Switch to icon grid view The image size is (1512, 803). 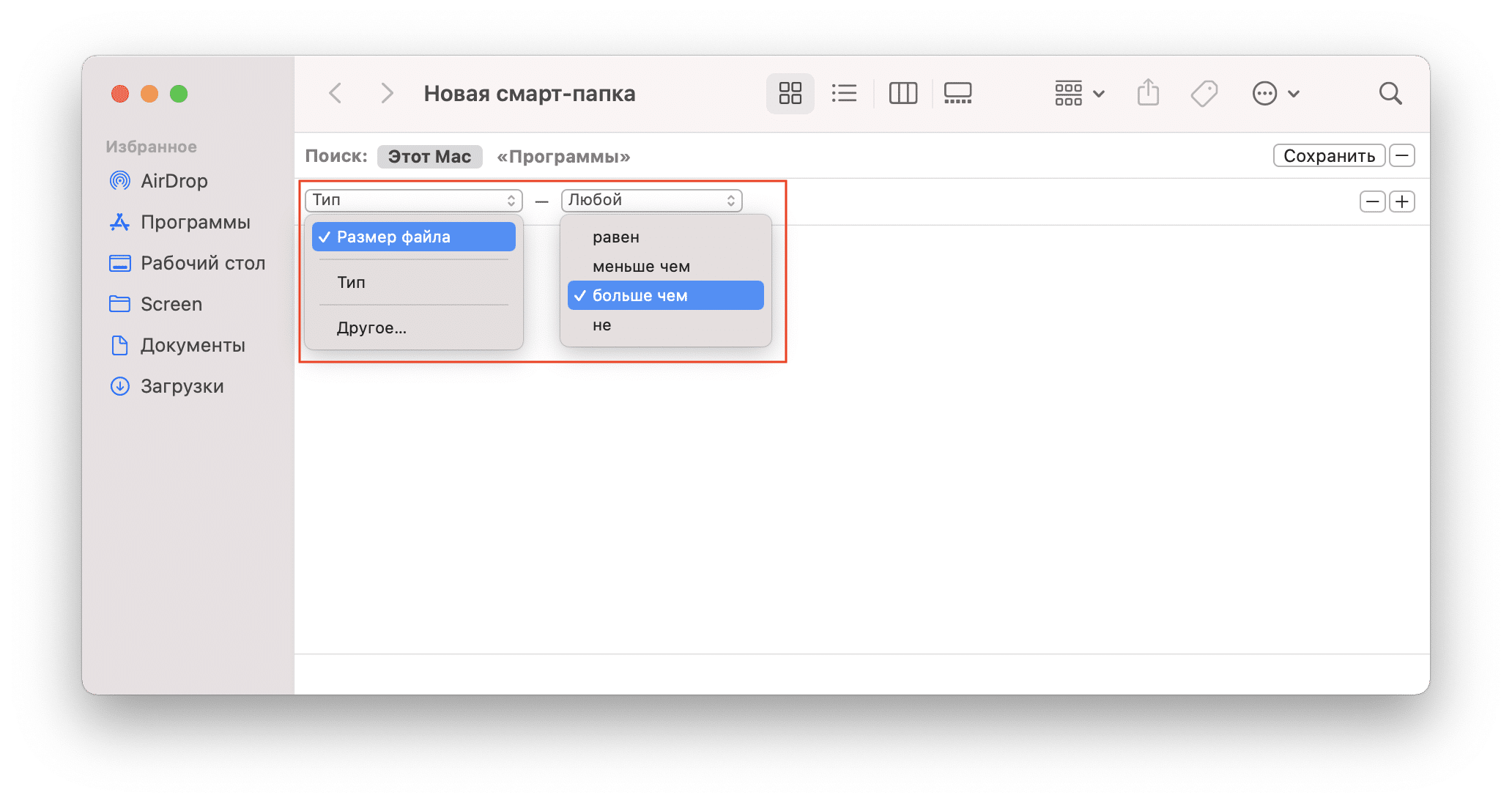[791, 94]
